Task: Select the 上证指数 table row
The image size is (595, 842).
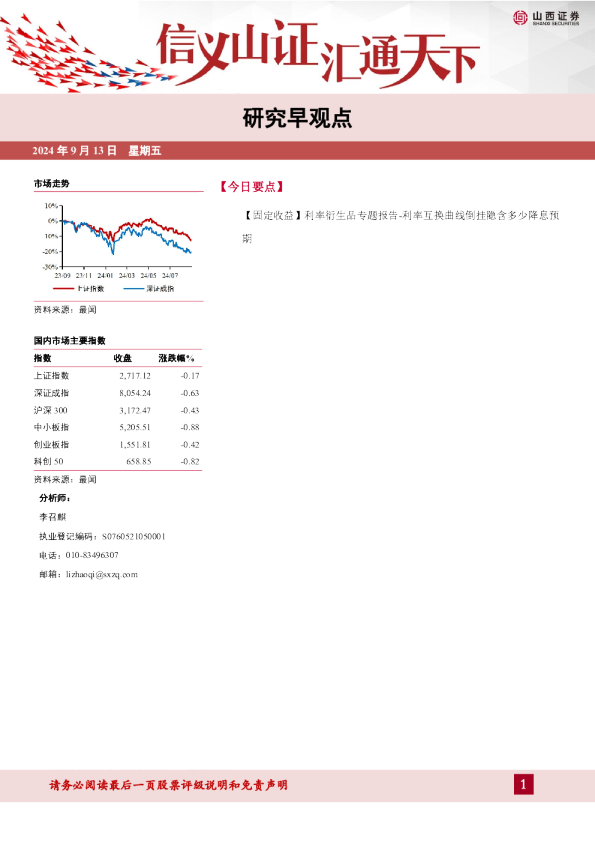Action: coord(117,376)
